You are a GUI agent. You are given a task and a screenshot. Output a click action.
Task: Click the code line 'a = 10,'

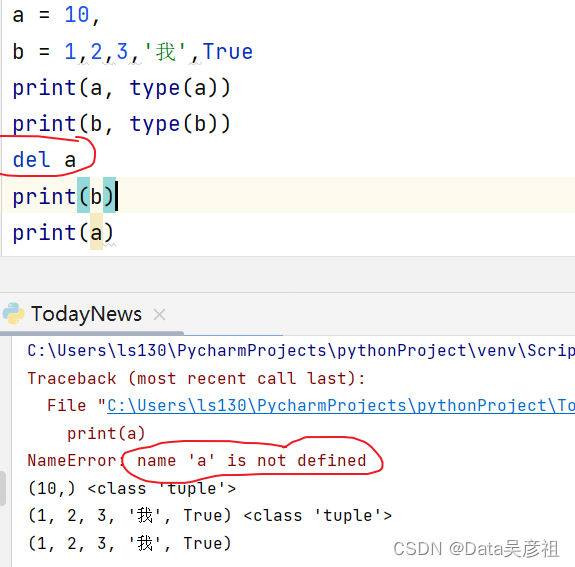pyautogui.click(x=56, y=15)
